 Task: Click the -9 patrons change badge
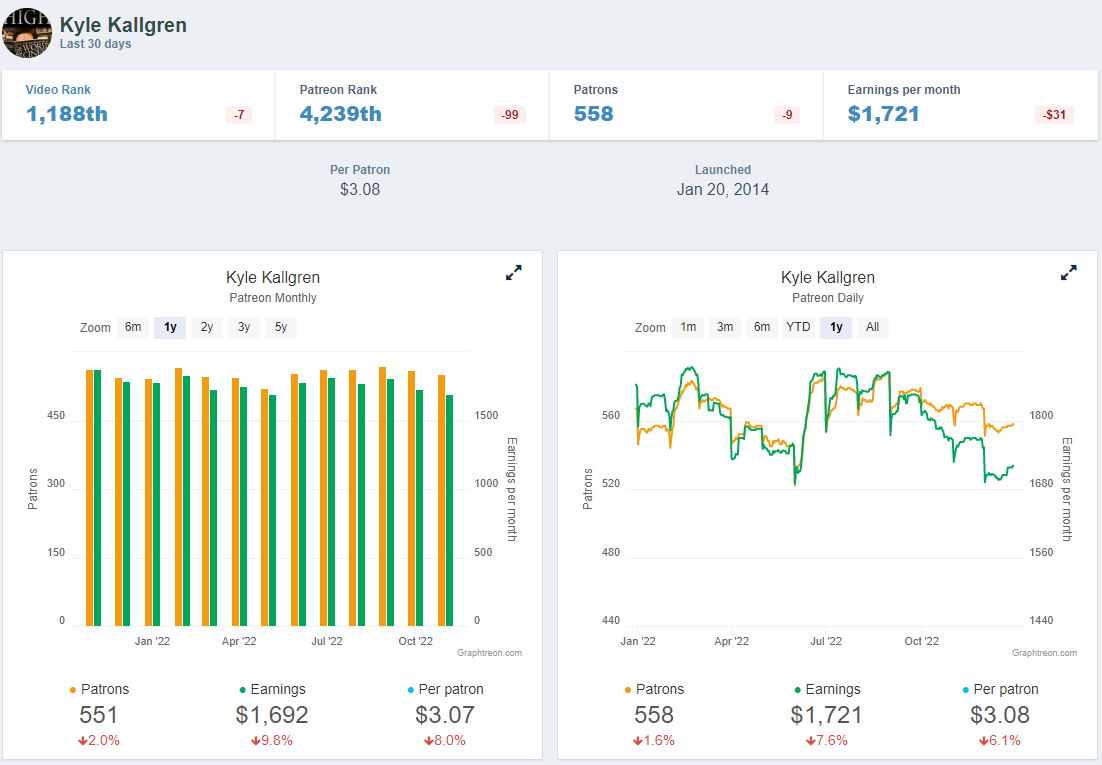pyautogui.click(x=787, y=115)
